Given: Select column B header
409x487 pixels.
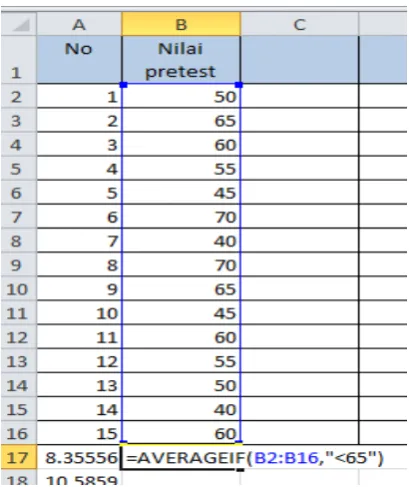Looking at the screenshot, I should pyautogui.click(x=181, y=24).
